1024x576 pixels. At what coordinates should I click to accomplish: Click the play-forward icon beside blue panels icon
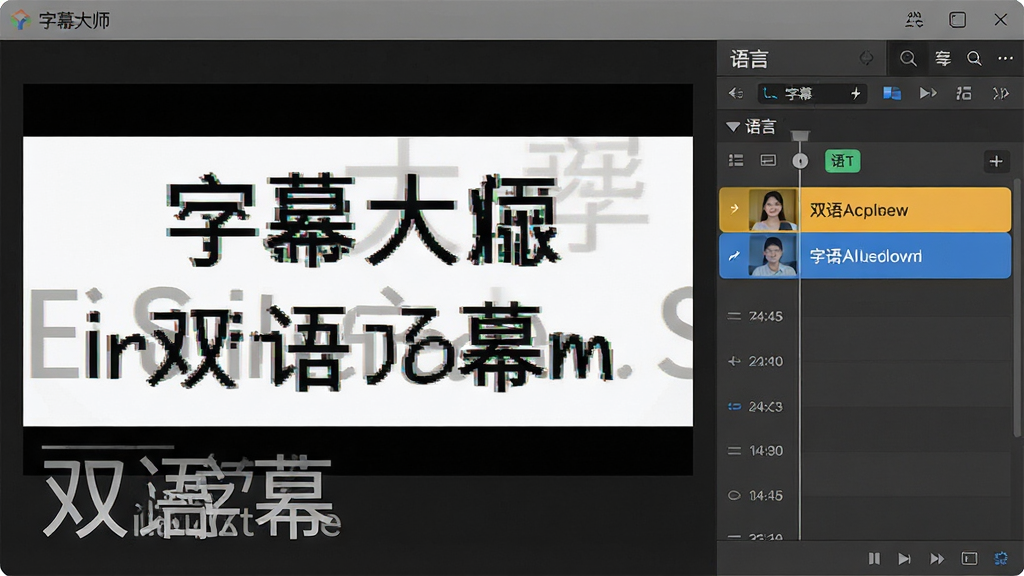[928, 93]
